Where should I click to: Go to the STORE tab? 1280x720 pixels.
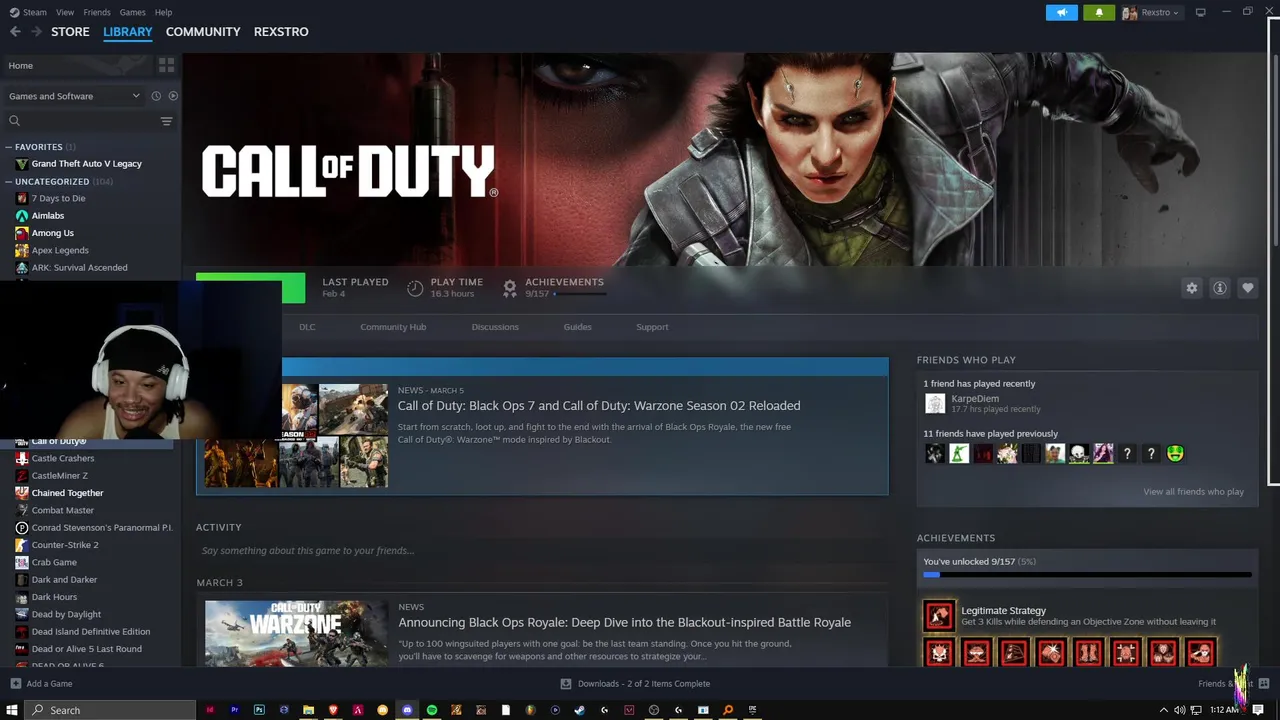pos(70,32)
